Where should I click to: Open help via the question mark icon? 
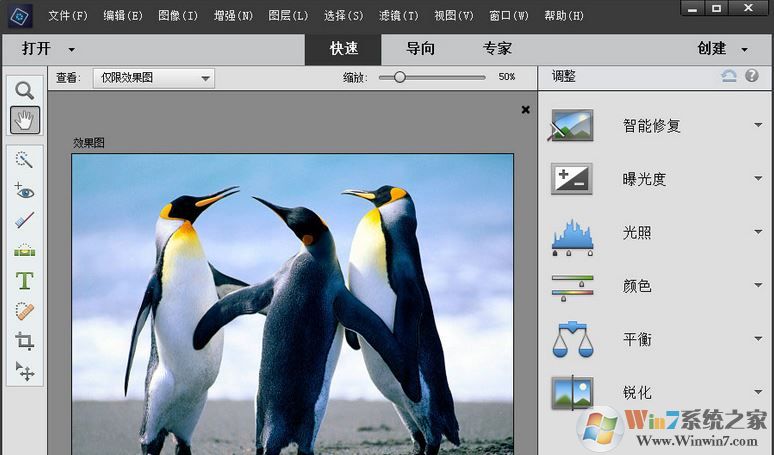point(752,76)
